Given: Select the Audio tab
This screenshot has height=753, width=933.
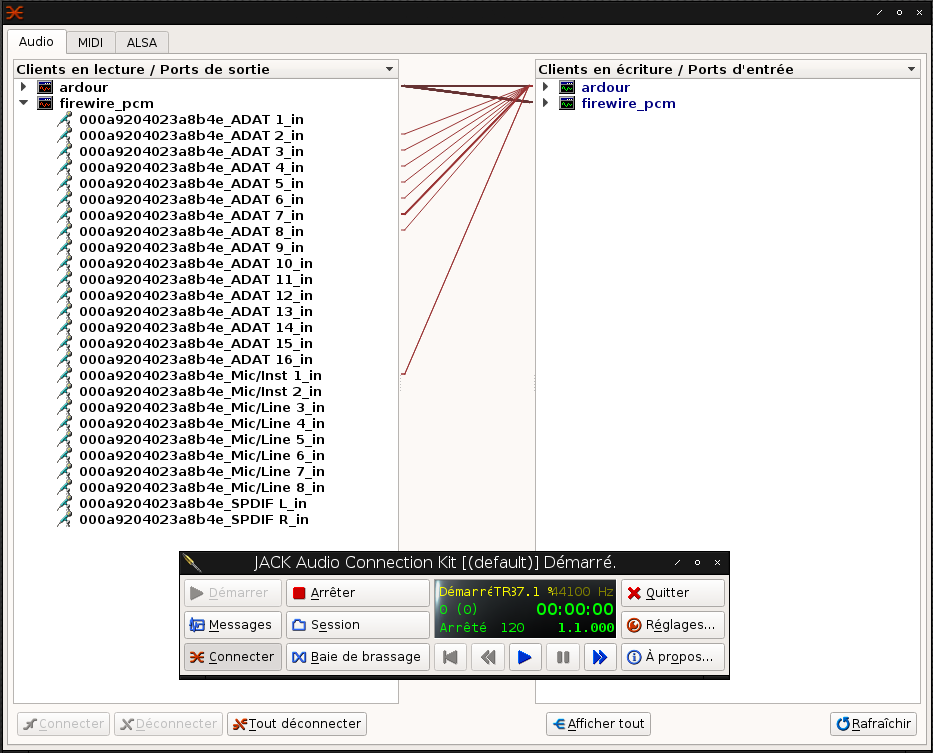Looking at the screenshot, I should (x=36, y=41).
